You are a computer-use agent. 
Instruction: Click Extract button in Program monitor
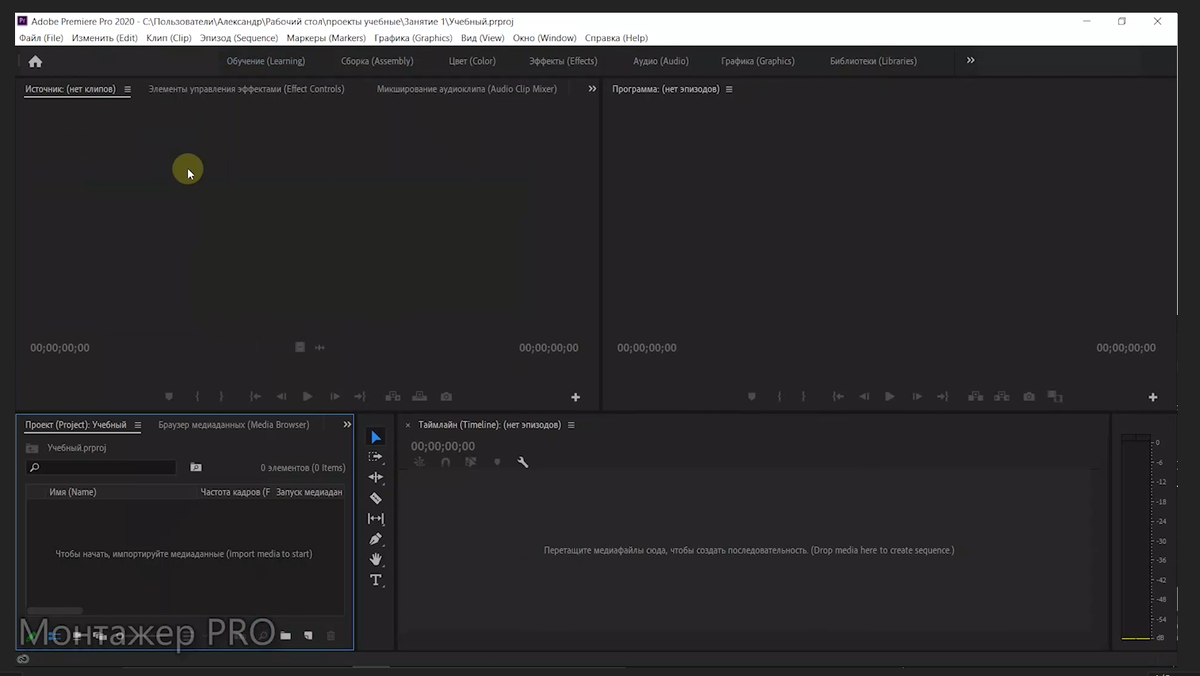tap(1001, 397)
